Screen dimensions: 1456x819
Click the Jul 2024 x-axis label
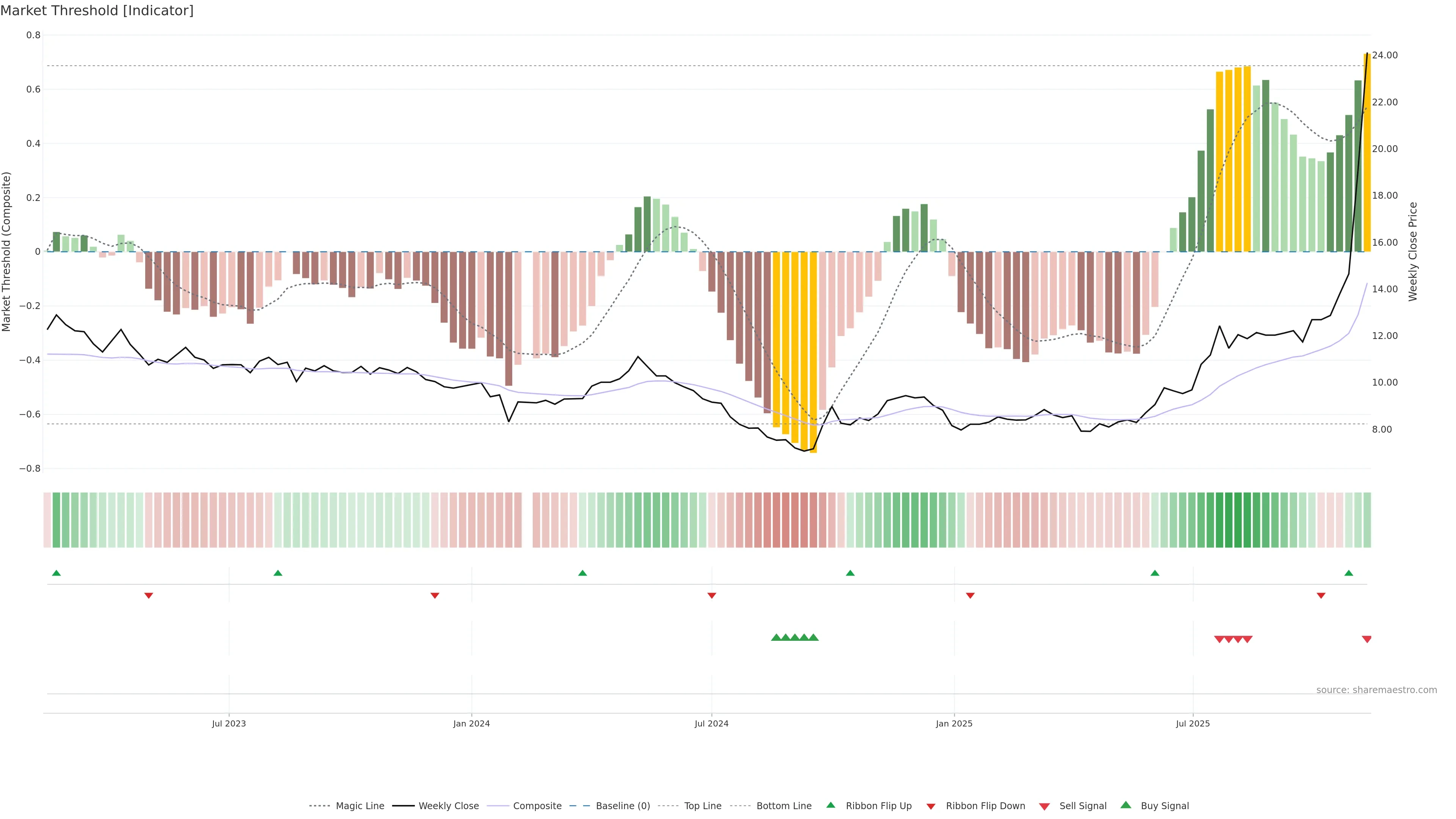[711, 723]
